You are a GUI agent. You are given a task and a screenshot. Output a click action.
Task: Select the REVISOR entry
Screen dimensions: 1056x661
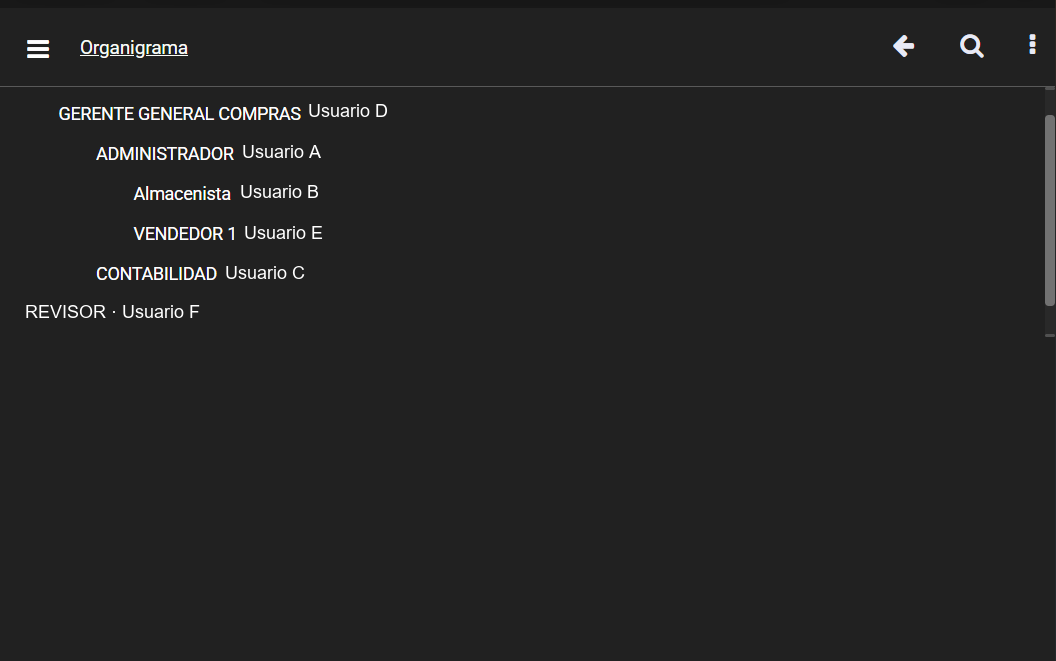point(65,312)
